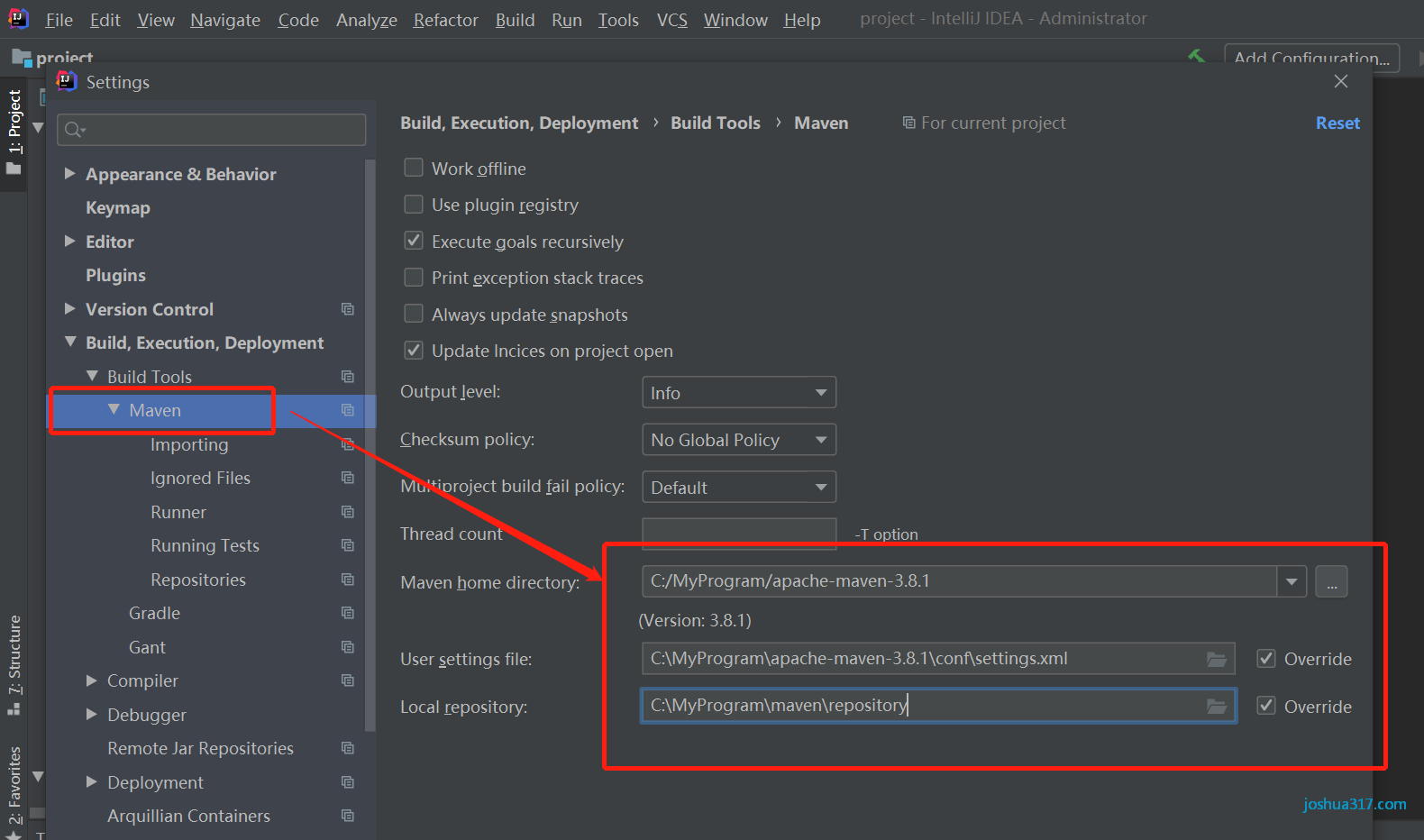Open the VCS menu
This screenshot has height=840, width=1424.
pos(672,20)
